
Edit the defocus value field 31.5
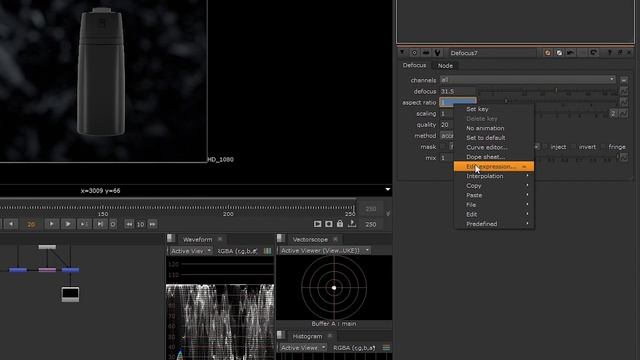[x=457, y=91]
